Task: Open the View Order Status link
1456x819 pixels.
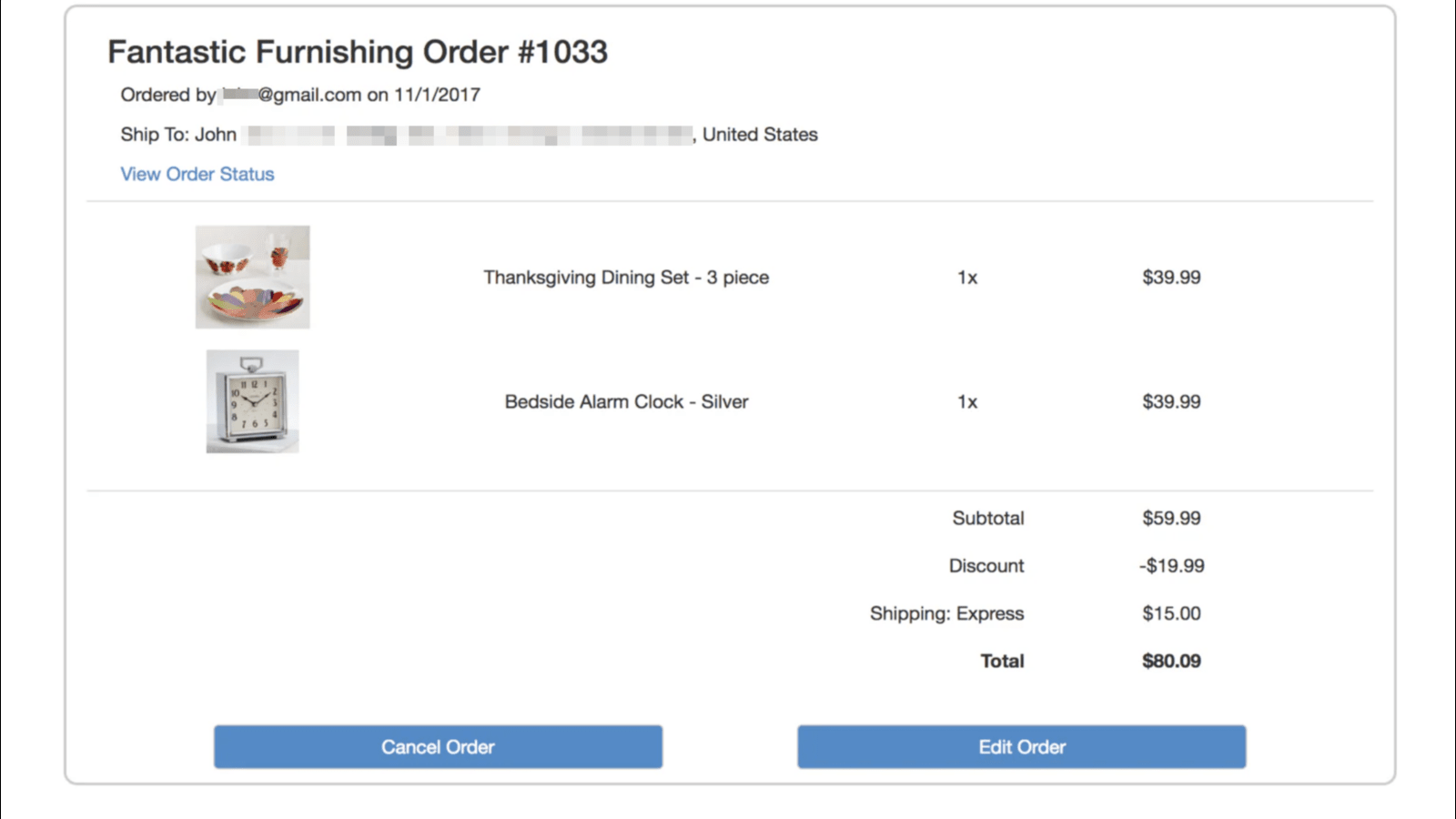Action: 197,174
